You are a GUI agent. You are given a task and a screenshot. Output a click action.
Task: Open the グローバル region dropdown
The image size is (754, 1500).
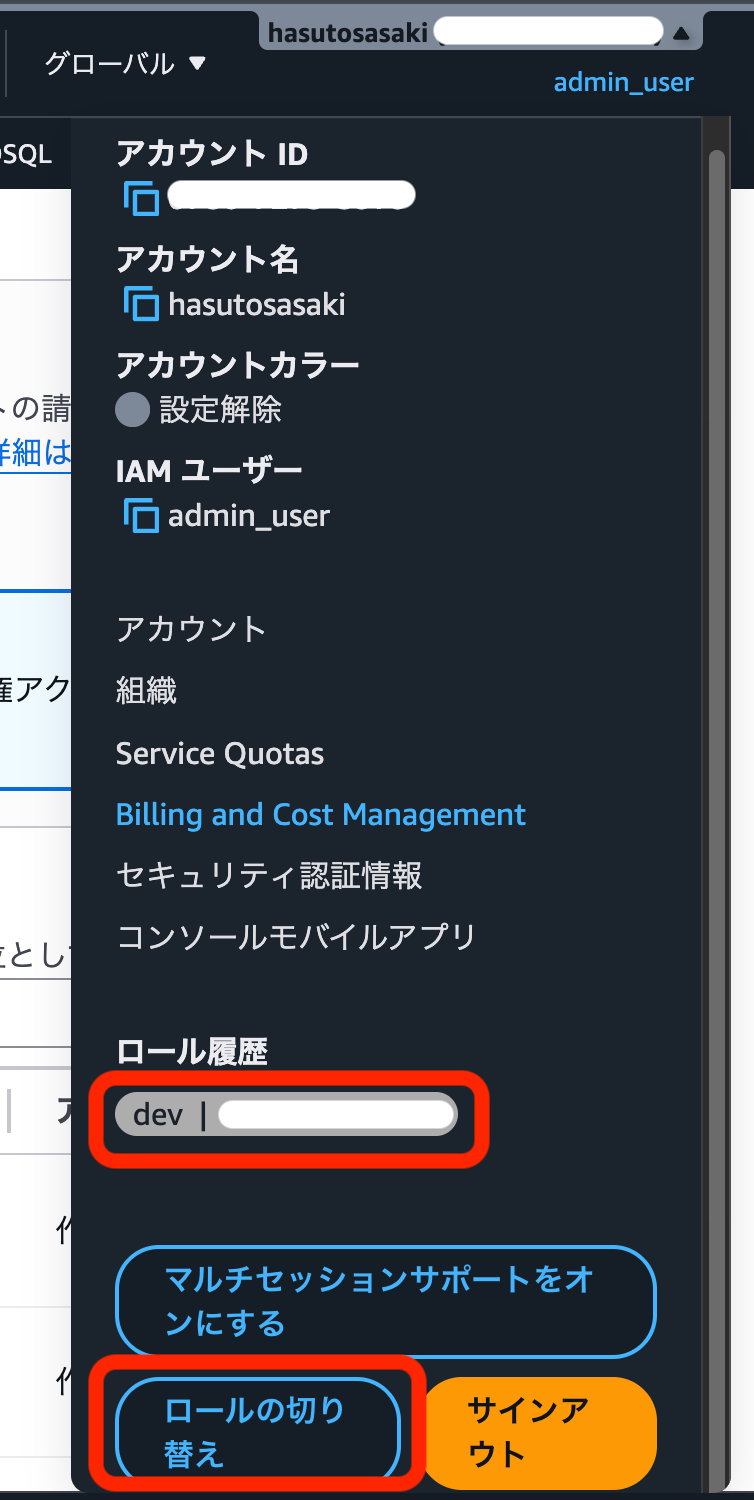pos(125,64)
